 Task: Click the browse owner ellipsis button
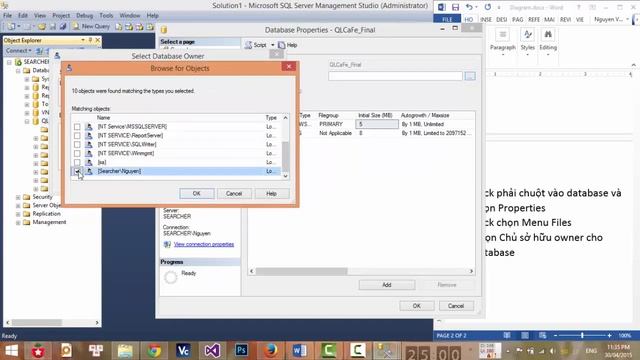point(470,76)
